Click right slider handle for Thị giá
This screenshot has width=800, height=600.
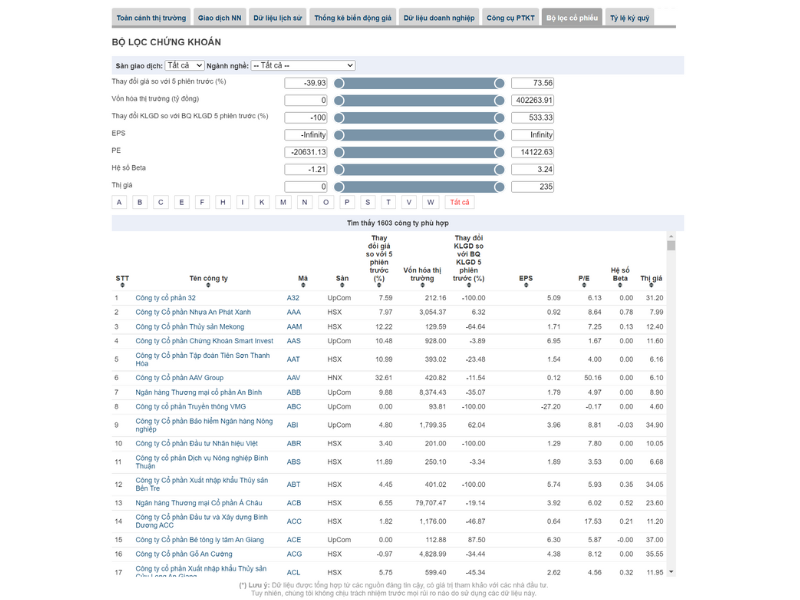(499, 187)
